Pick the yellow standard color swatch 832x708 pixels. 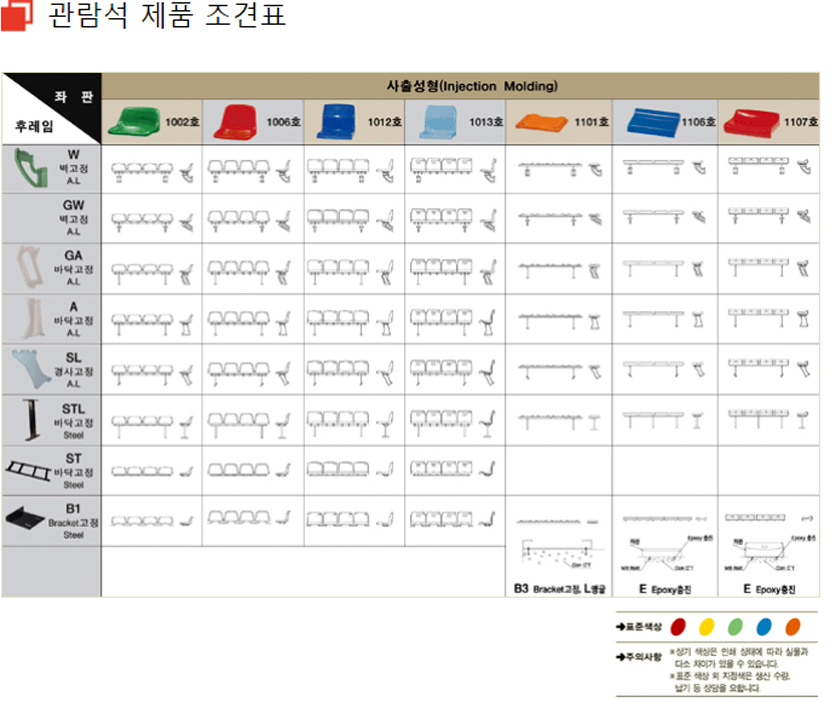point(706,626)
